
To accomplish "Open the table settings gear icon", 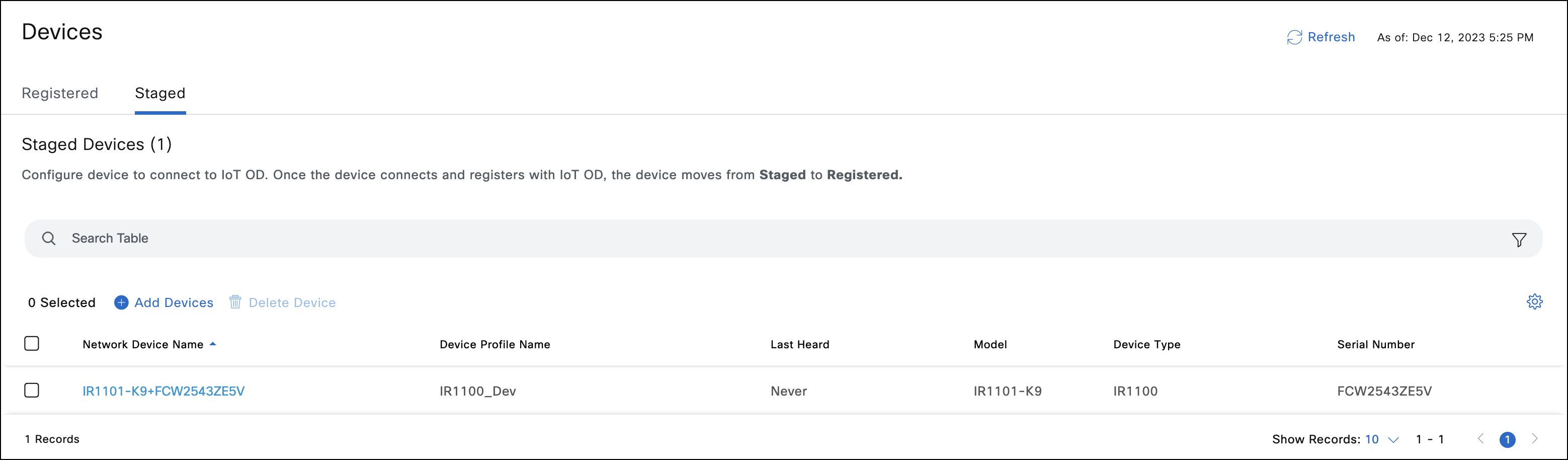I will click(1535, 301).
